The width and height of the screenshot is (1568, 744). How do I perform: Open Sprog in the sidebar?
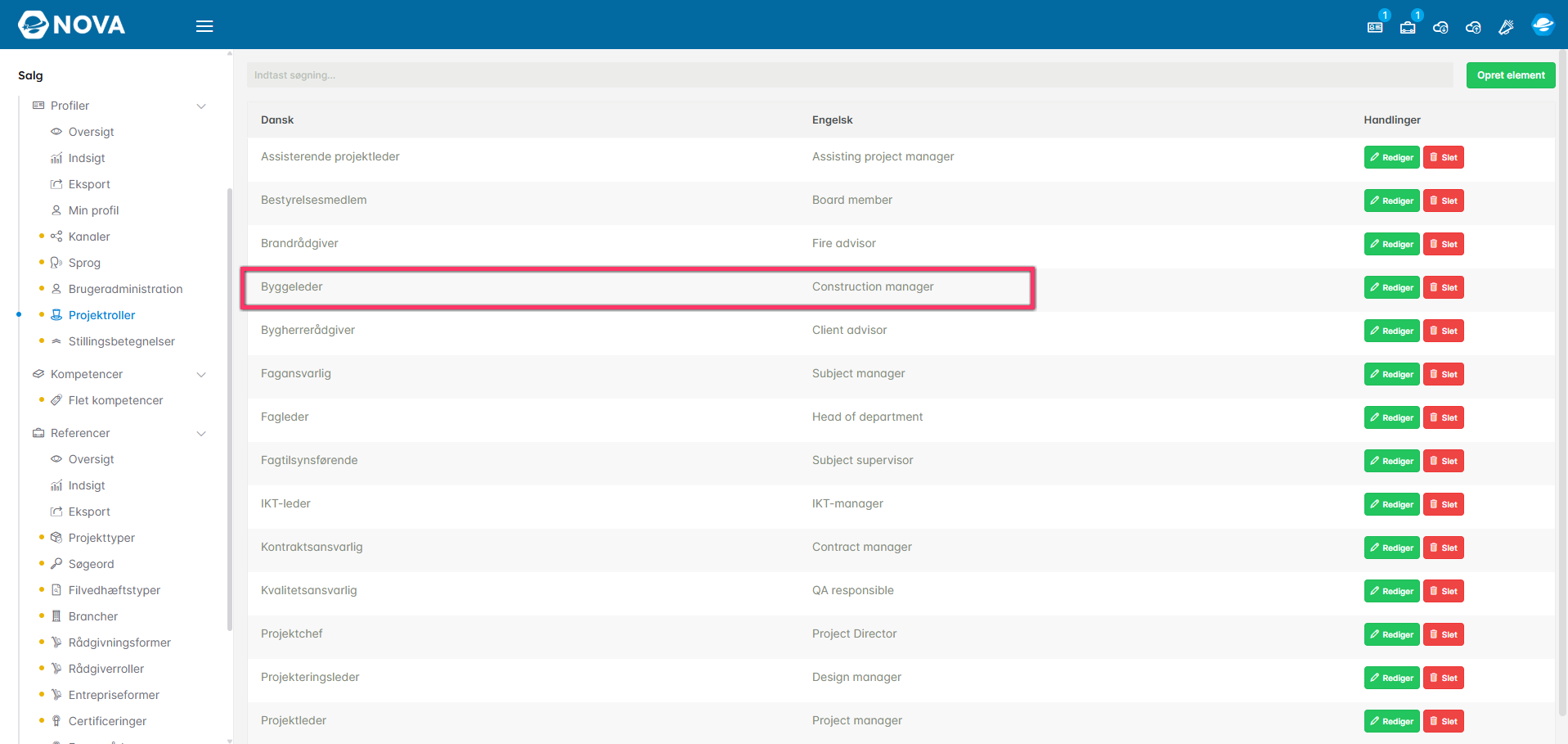[x=84, y=263]
